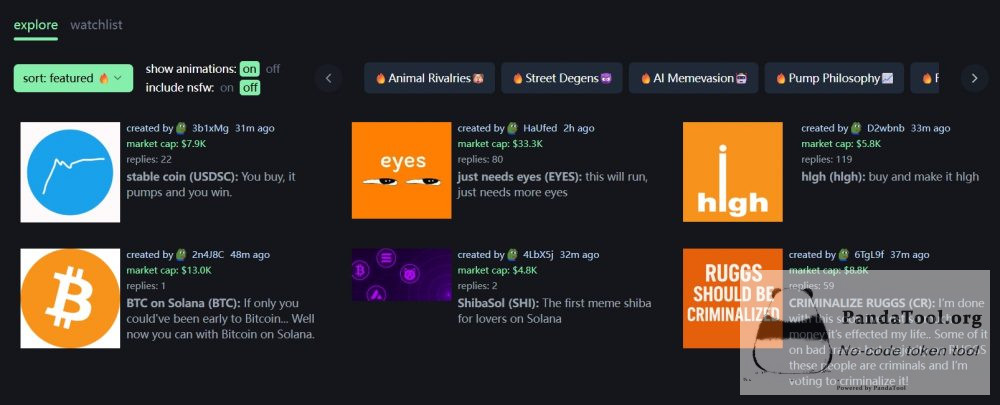Click market cap: $4.8K text

[497, 270]
